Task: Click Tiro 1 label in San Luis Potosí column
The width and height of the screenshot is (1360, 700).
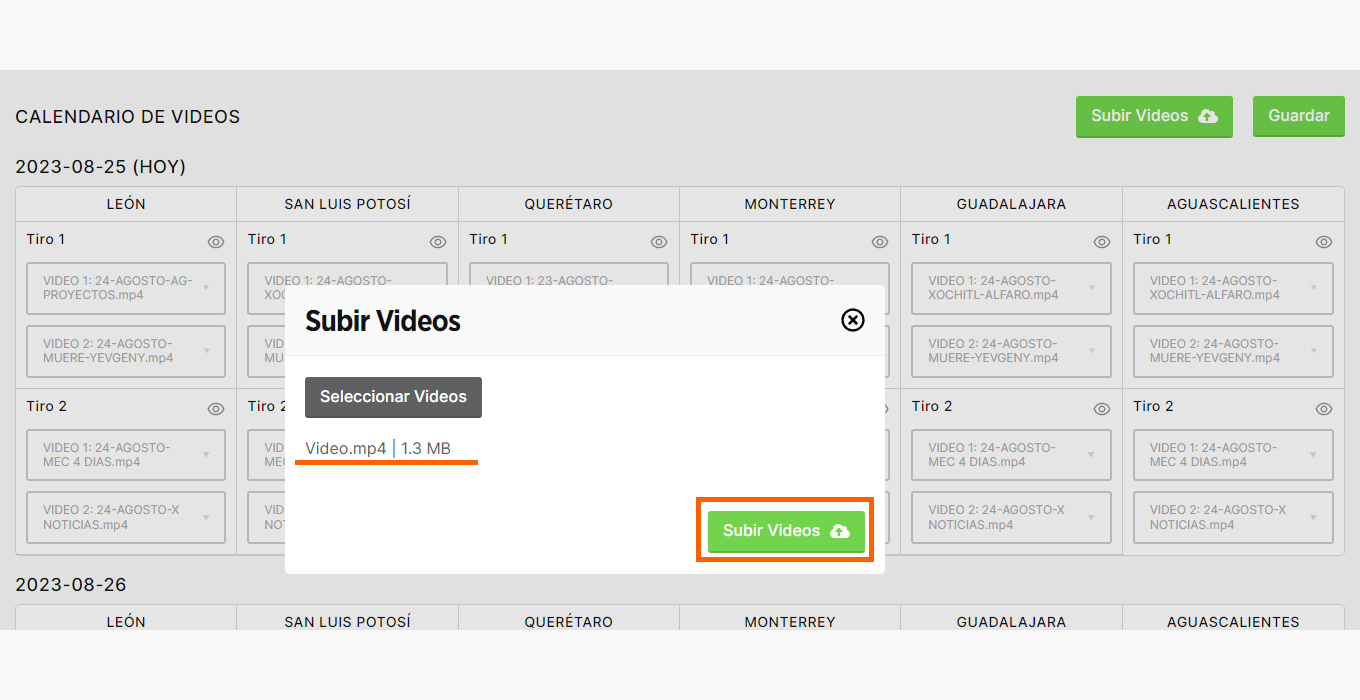Action: point(267,239)
